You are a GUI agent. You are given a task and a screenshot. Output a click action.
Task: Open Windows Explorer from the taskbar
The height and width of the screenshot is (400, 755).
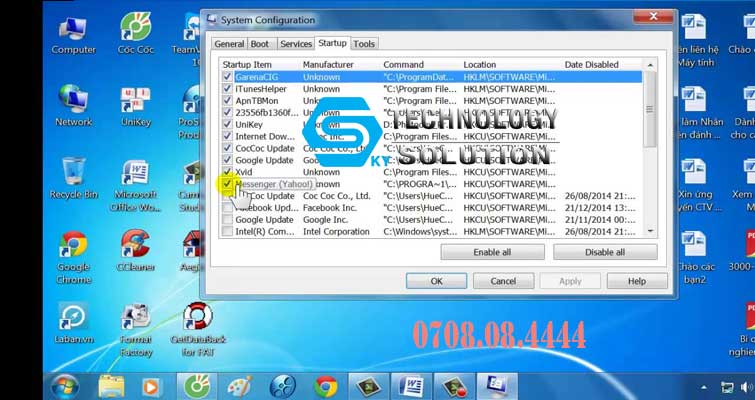coord(111,387)
